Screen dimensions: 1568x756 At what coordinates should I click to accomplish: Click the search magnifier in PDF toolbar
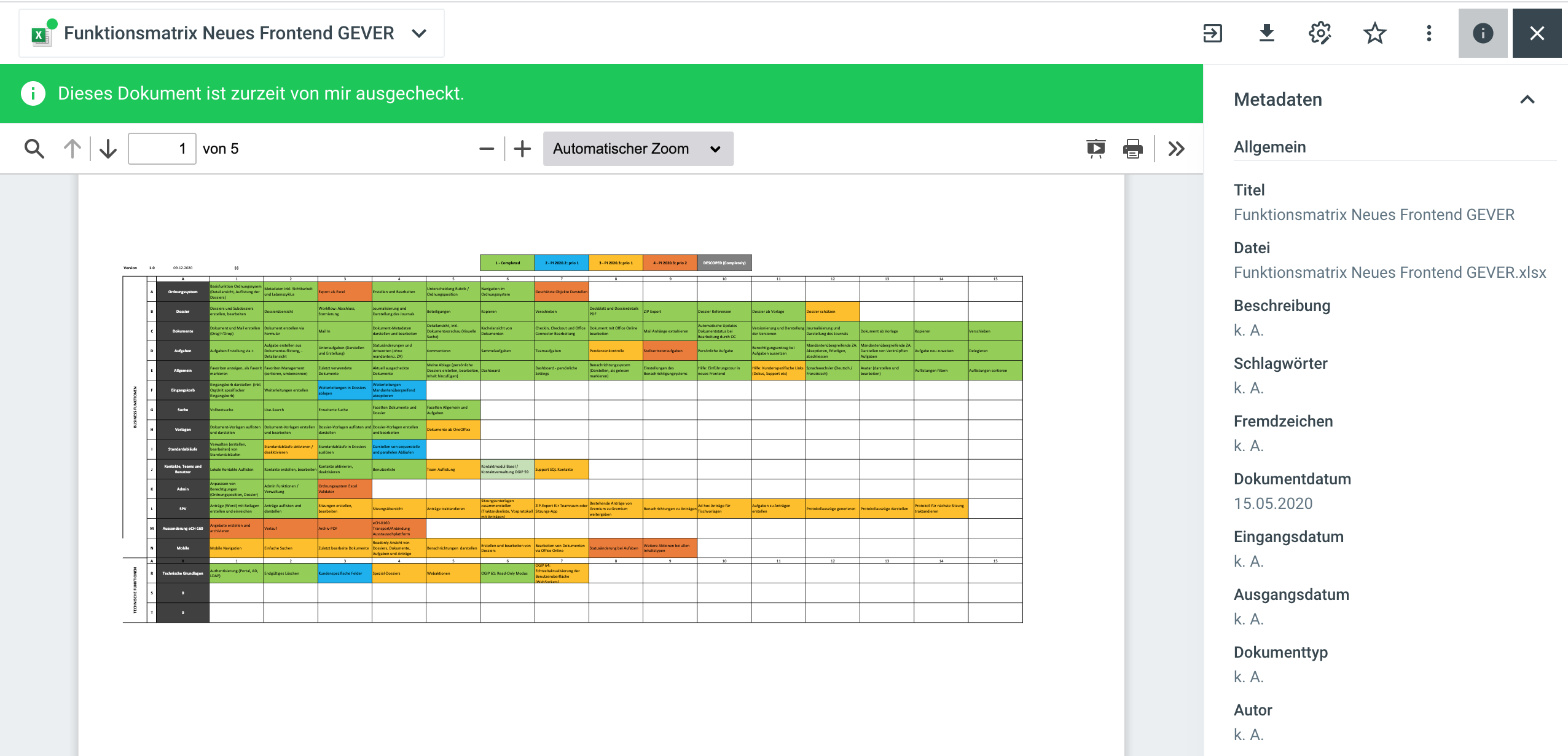34,149
